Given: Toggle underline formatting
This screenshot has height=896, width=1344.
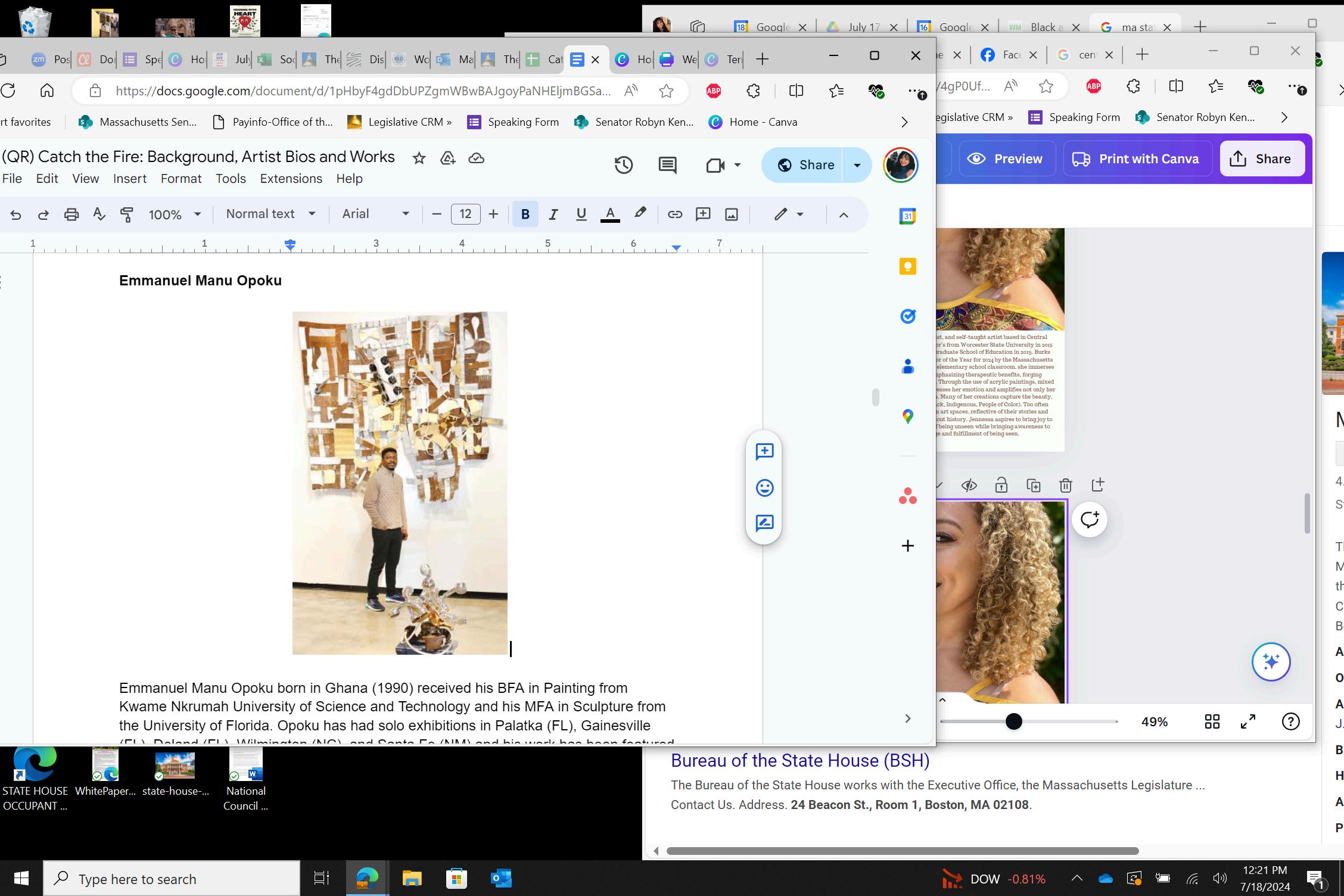Looking at the screenshot, I should click(581, 214).
